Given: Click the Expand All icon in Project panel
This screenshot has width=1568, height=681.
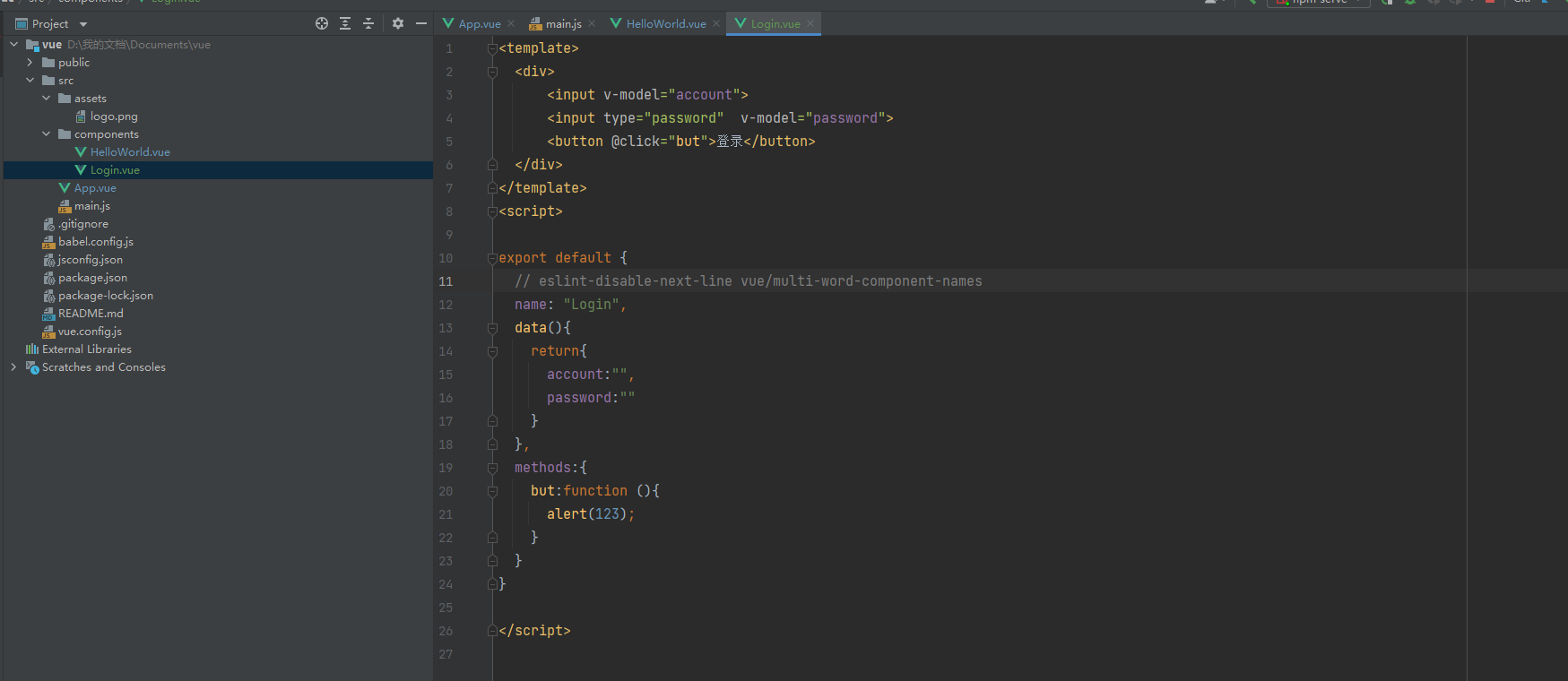Looking at the screenshot, I should [x=345, y=23].
